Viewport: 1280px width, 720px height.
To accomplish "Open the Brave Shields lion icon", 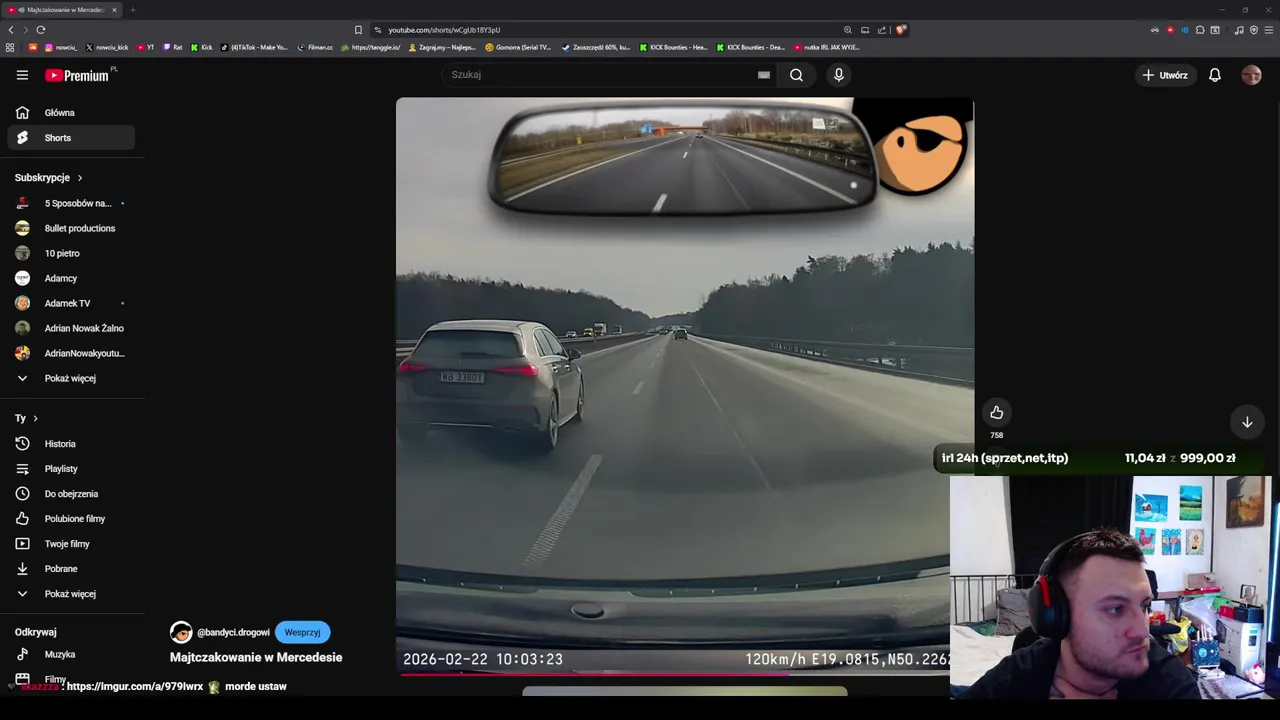I will click(901, 30).
